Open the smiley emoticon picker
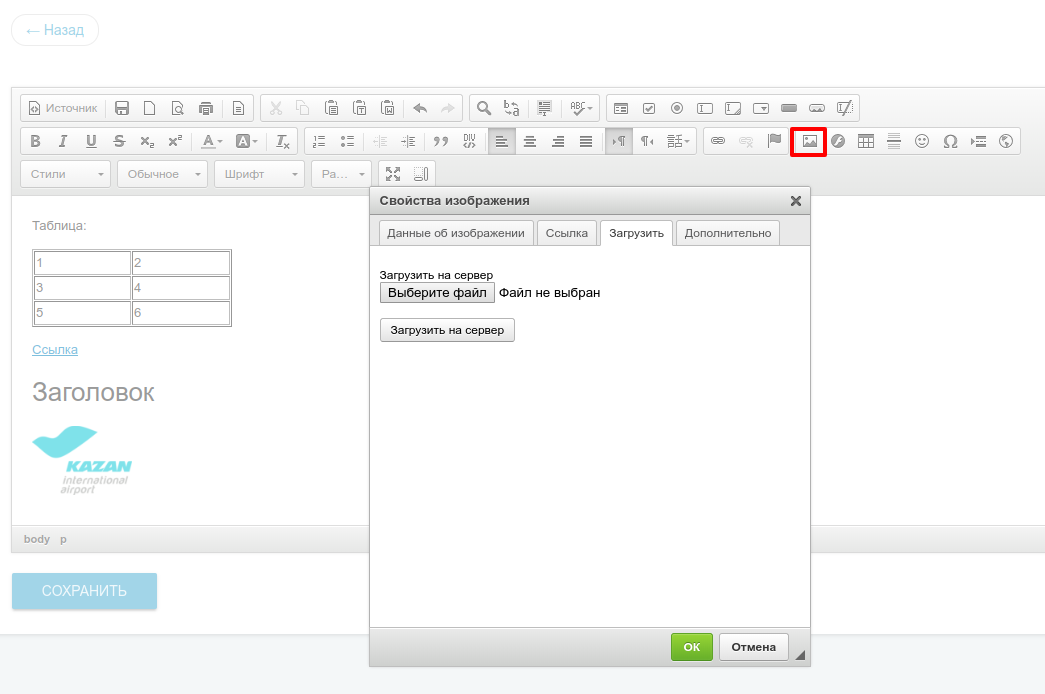 point(922,141)
